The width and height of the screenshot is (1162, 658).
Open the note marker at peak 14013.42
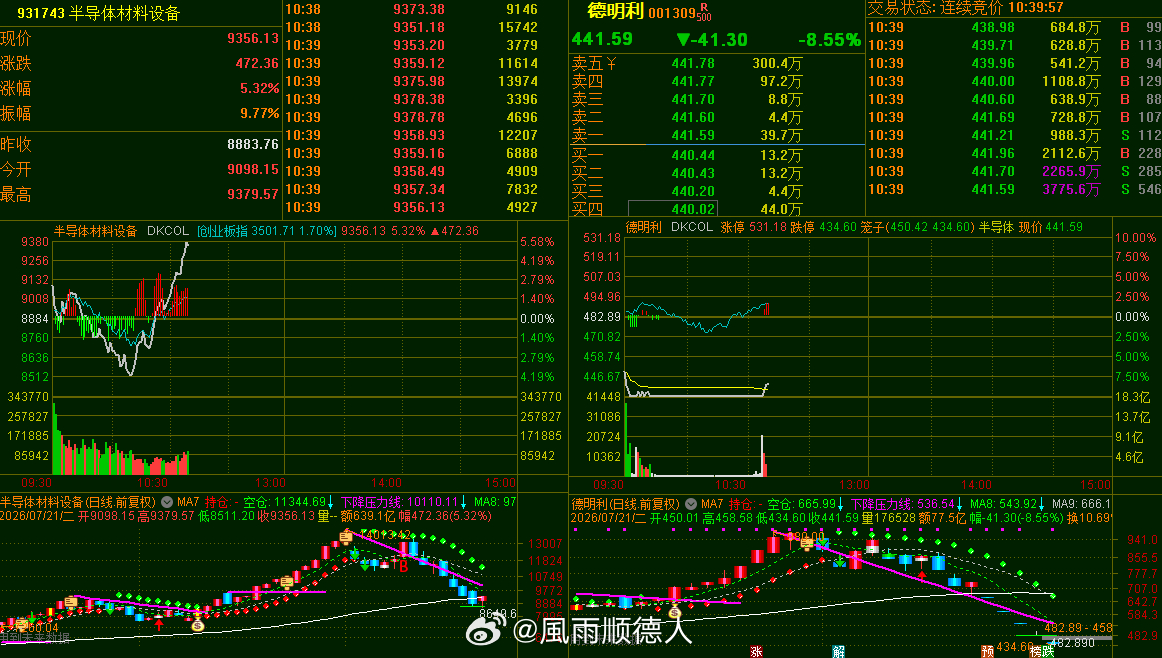point(345,536)
